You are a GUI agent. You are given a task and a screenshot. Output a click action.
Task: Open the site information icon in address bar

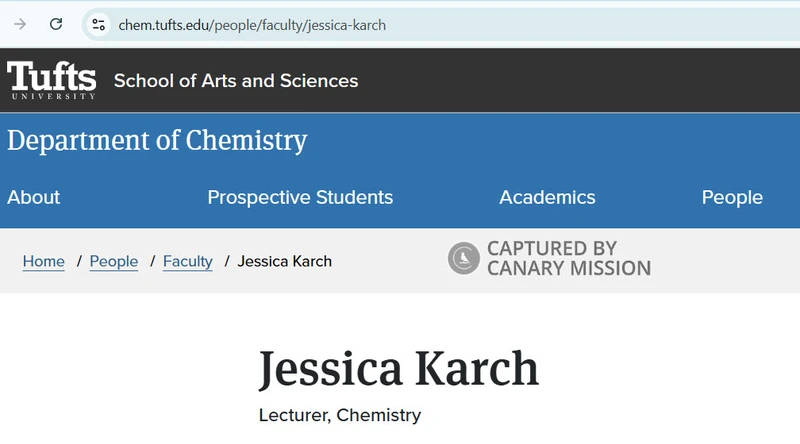(x=98, y=24)
